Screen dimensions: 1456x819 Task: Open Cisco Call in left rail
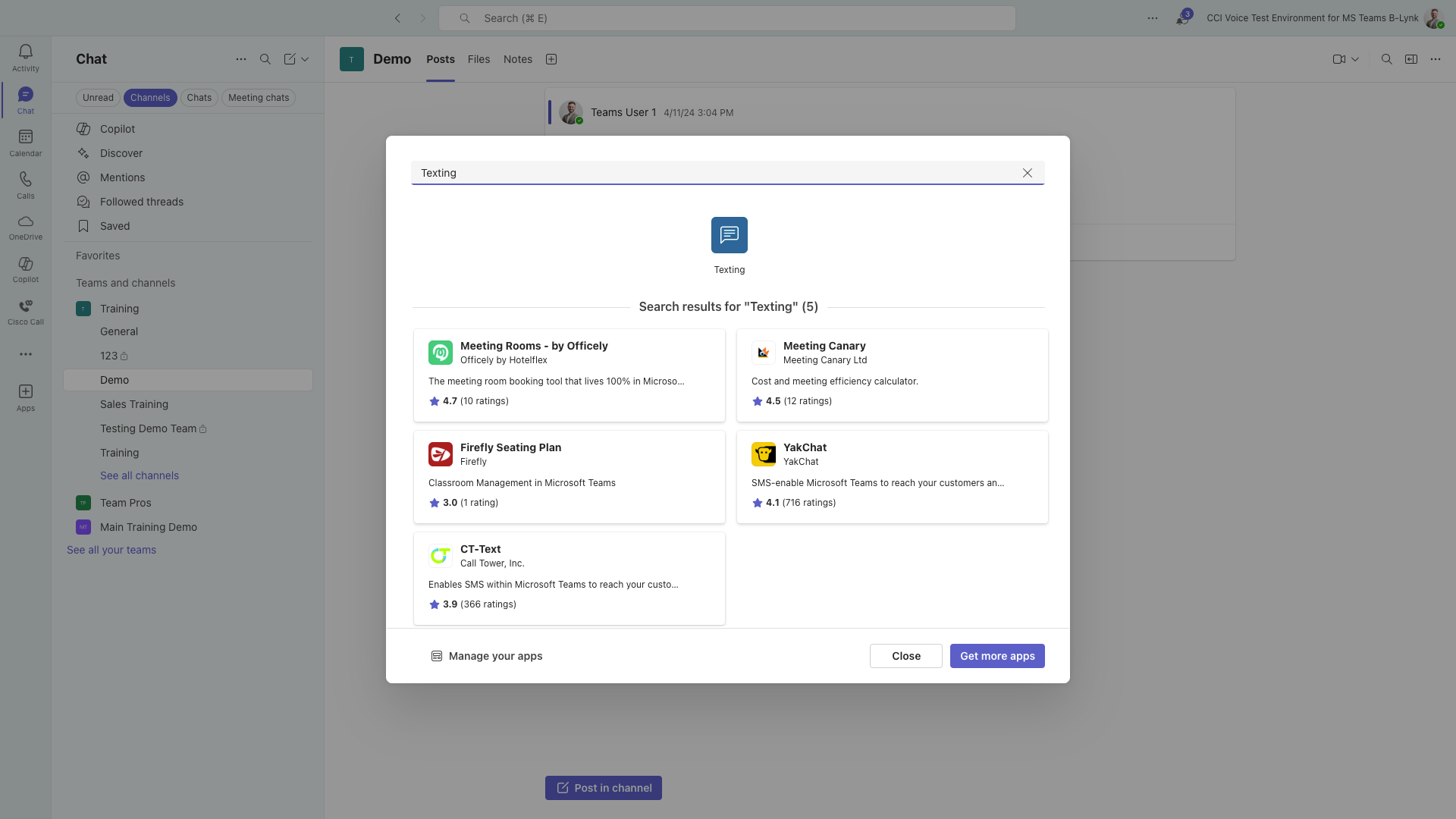click(26, 312)
